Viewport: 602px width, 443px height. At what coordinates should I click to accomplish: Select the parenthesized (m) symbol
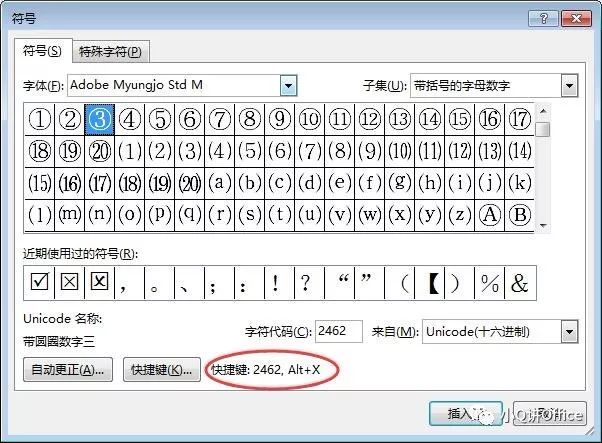click(69, 215)
